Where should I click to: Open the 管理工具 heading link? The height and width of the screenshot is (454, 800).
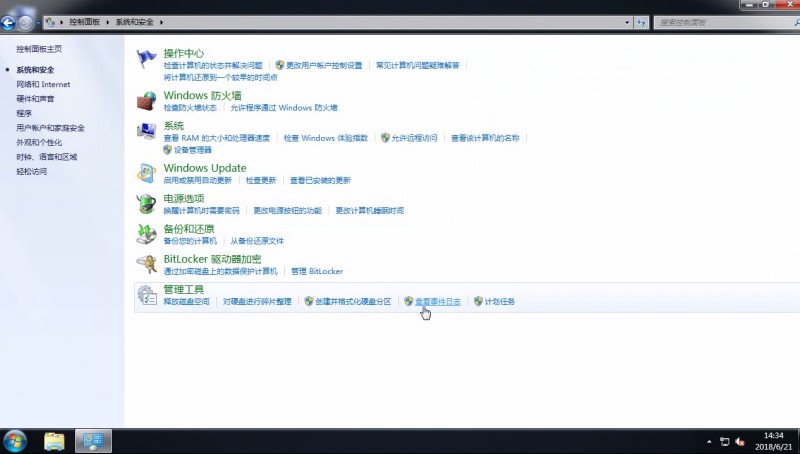tap(184, 289)
